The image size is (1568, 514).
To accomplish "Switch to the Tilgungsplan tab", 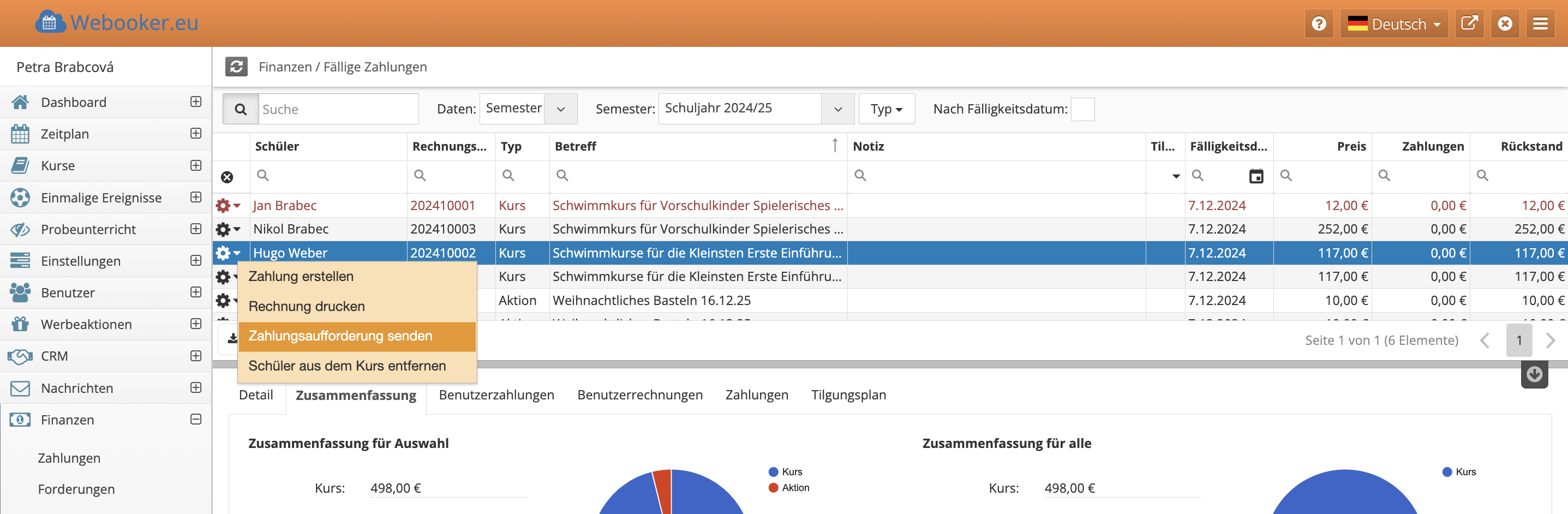I will pyautogui.click(x=848, y=395).
